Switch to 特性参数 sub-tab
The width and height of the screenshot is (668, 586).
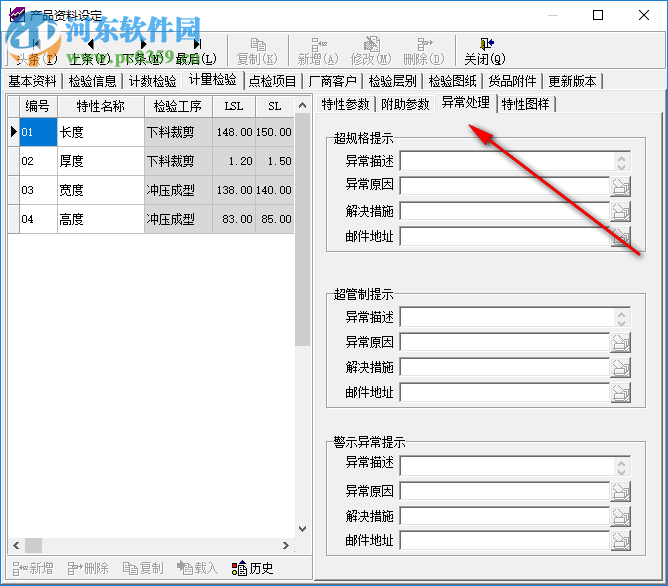[x=346, y=104]
